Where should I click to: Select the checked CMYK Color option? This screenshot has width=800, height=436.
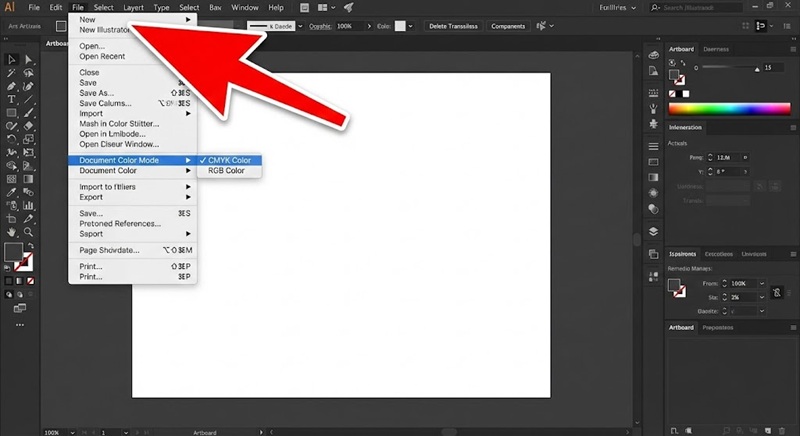point(229,160)
